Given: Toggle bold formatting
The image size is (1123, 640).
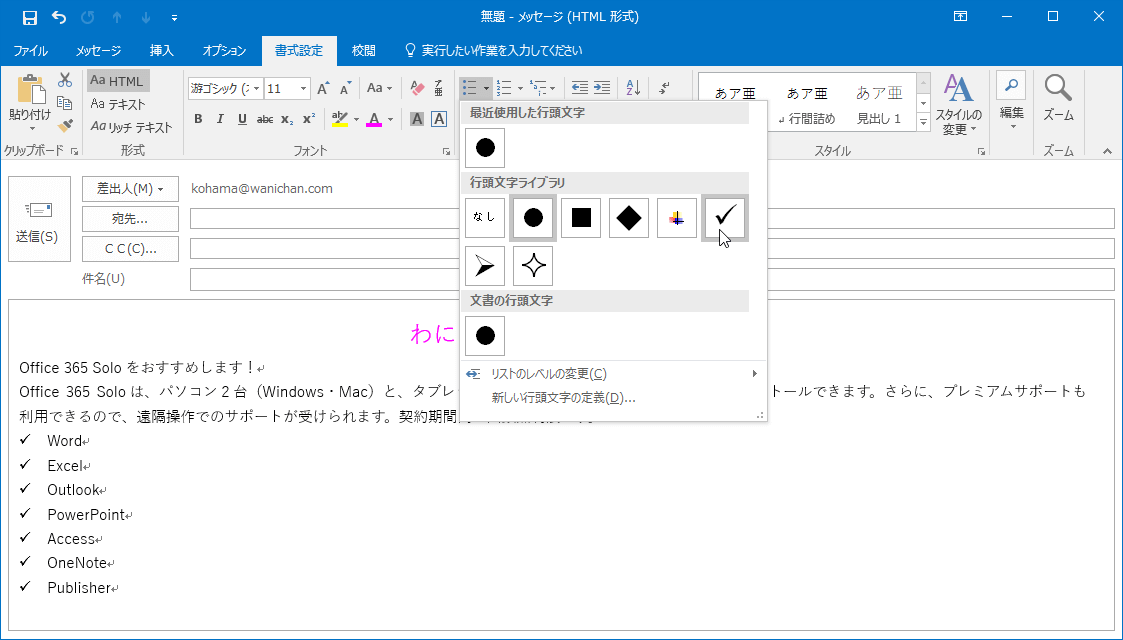Looking at the screenshot, I should [198, 120].
